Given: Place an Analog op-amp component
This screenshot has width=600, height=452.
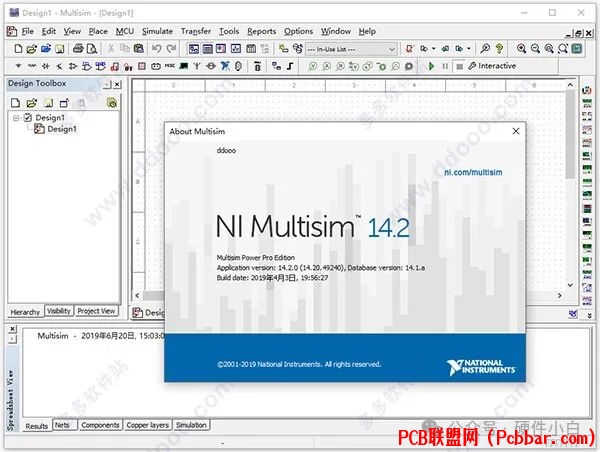Looking at the screenshot, I should click(x=73, y=66).
